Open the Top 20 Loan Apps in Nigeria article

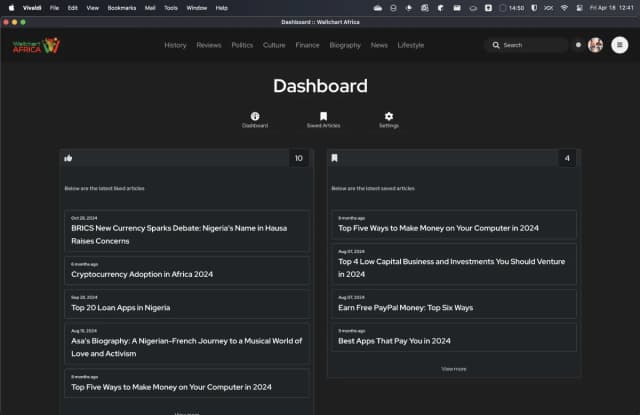click(x=120, y=307)
